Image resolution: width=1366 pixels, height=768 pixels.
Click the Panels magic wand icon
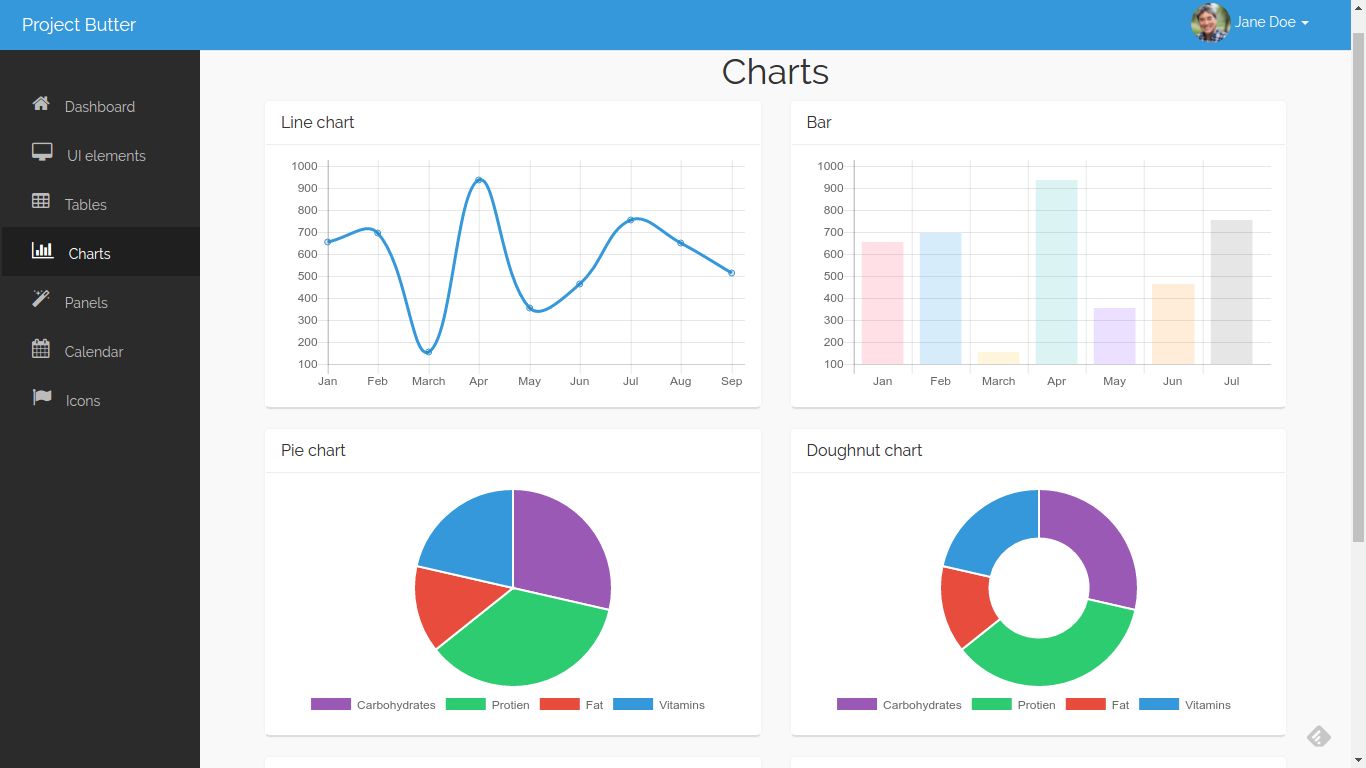point(41,300)
